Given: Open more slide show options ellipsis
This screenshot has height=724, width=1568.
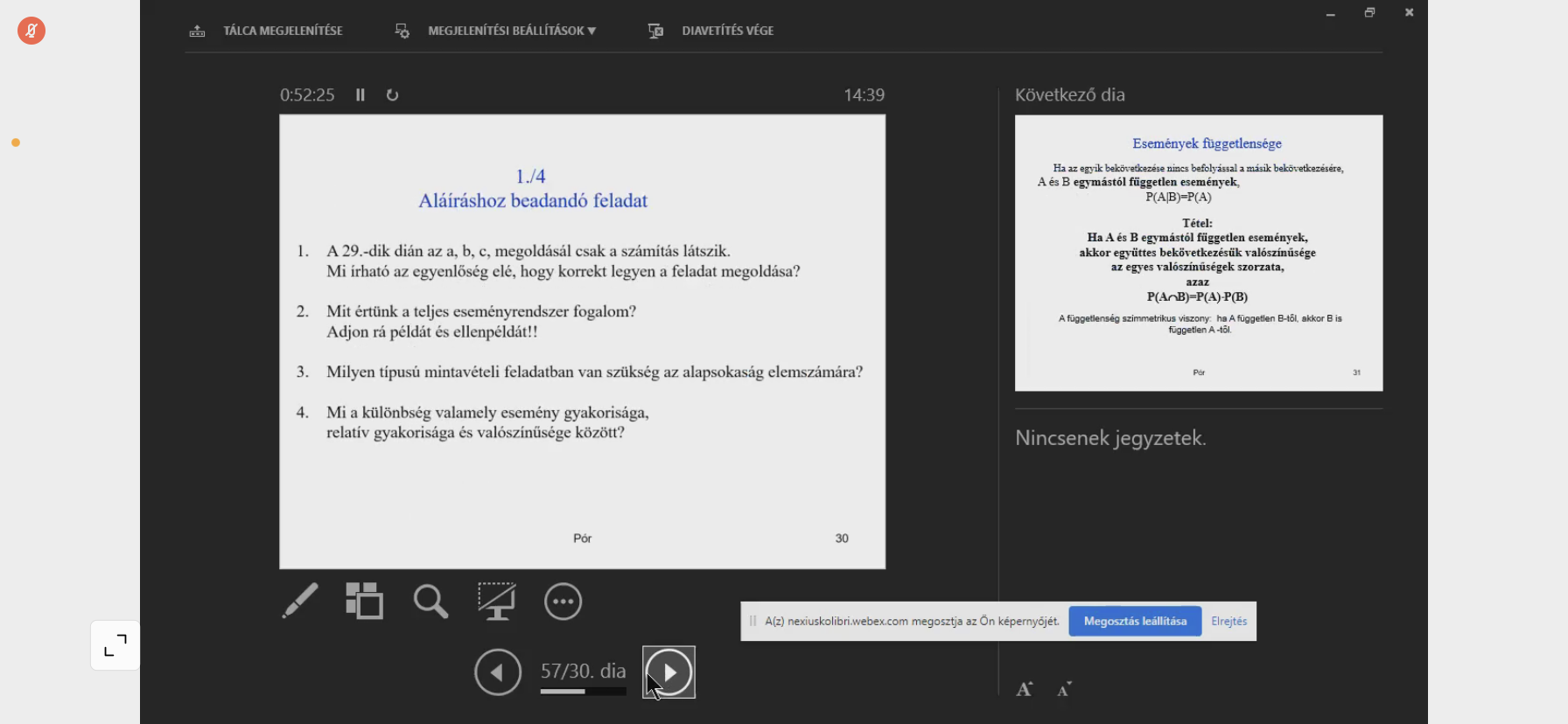Looking at the screenshot, I should (563, 602).
